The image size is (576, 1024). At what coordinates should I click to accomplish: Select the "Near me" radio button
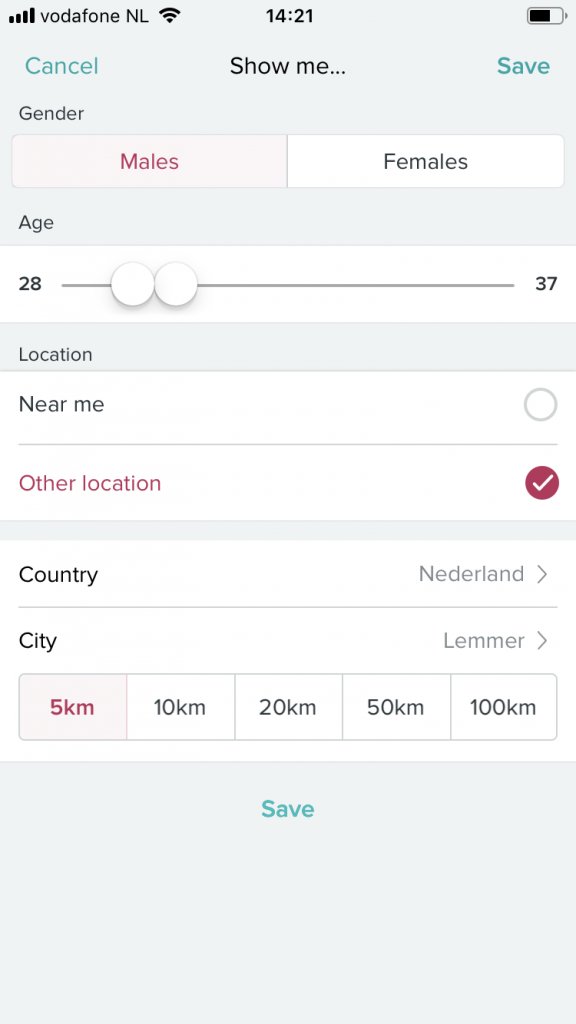pyautogui.click(x=540, y=405)
